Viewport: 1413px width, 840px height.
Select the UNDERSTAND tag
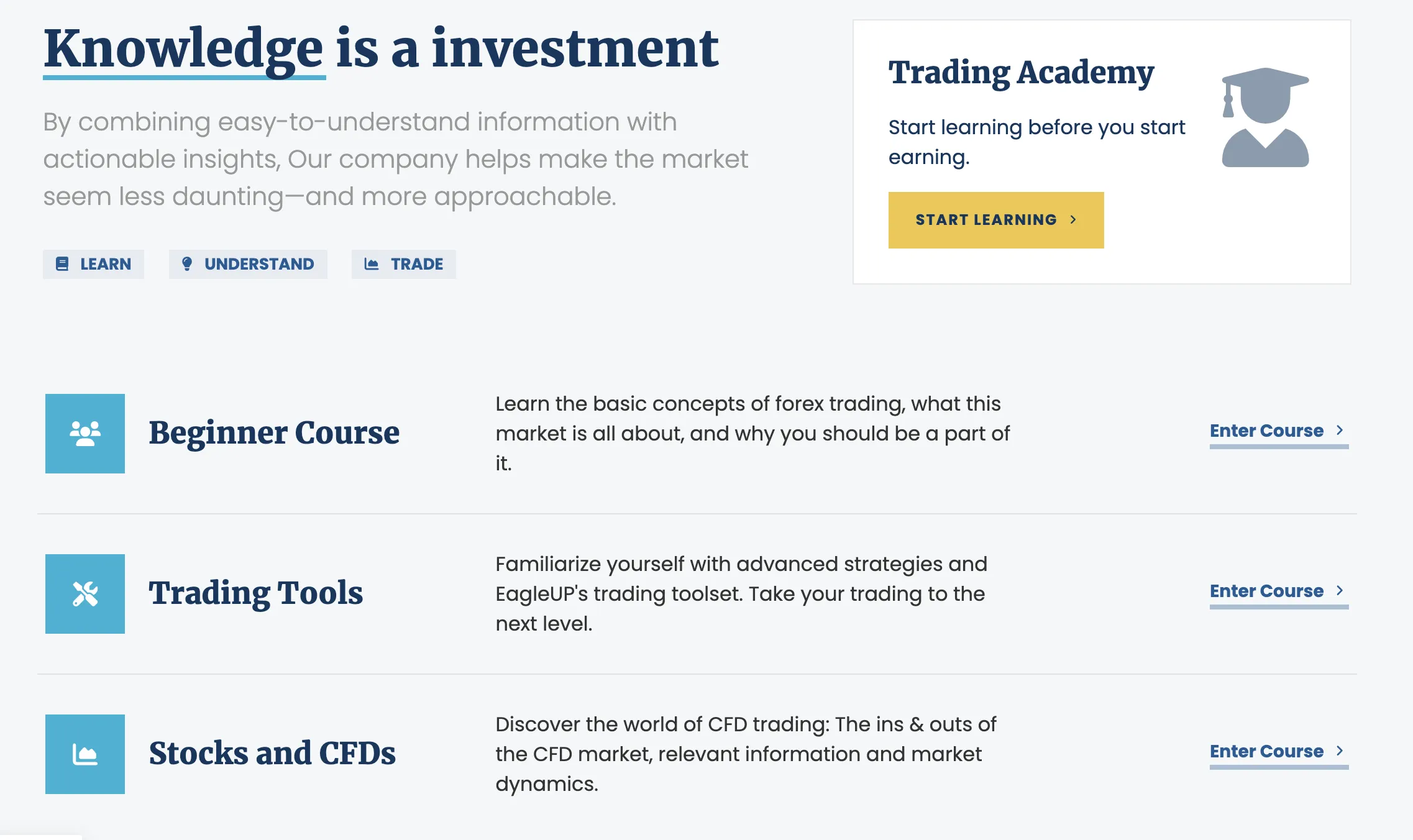[248, 264]
